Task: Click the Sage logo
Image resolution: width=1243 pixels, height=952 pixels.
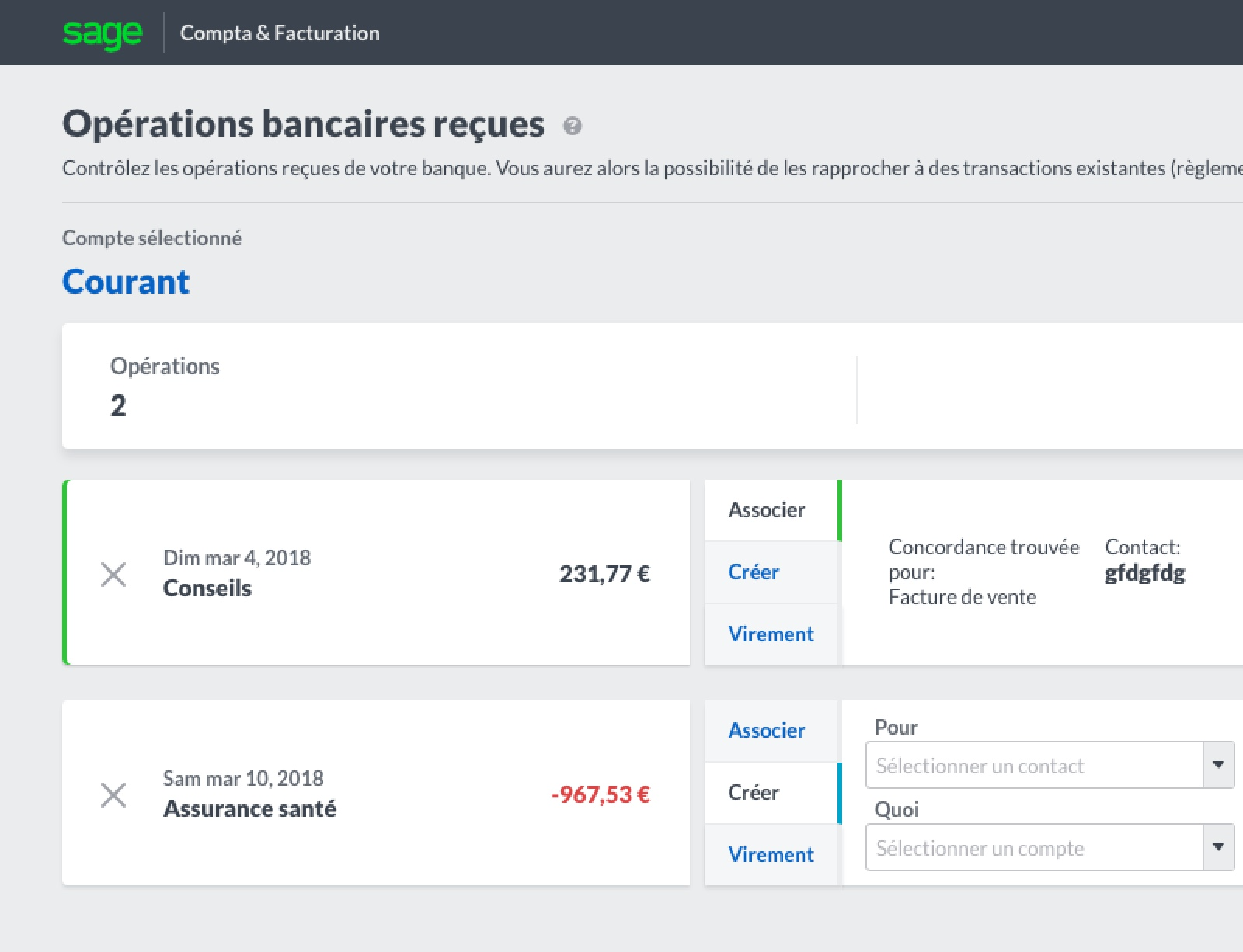Action: click(x=103, y=33)
